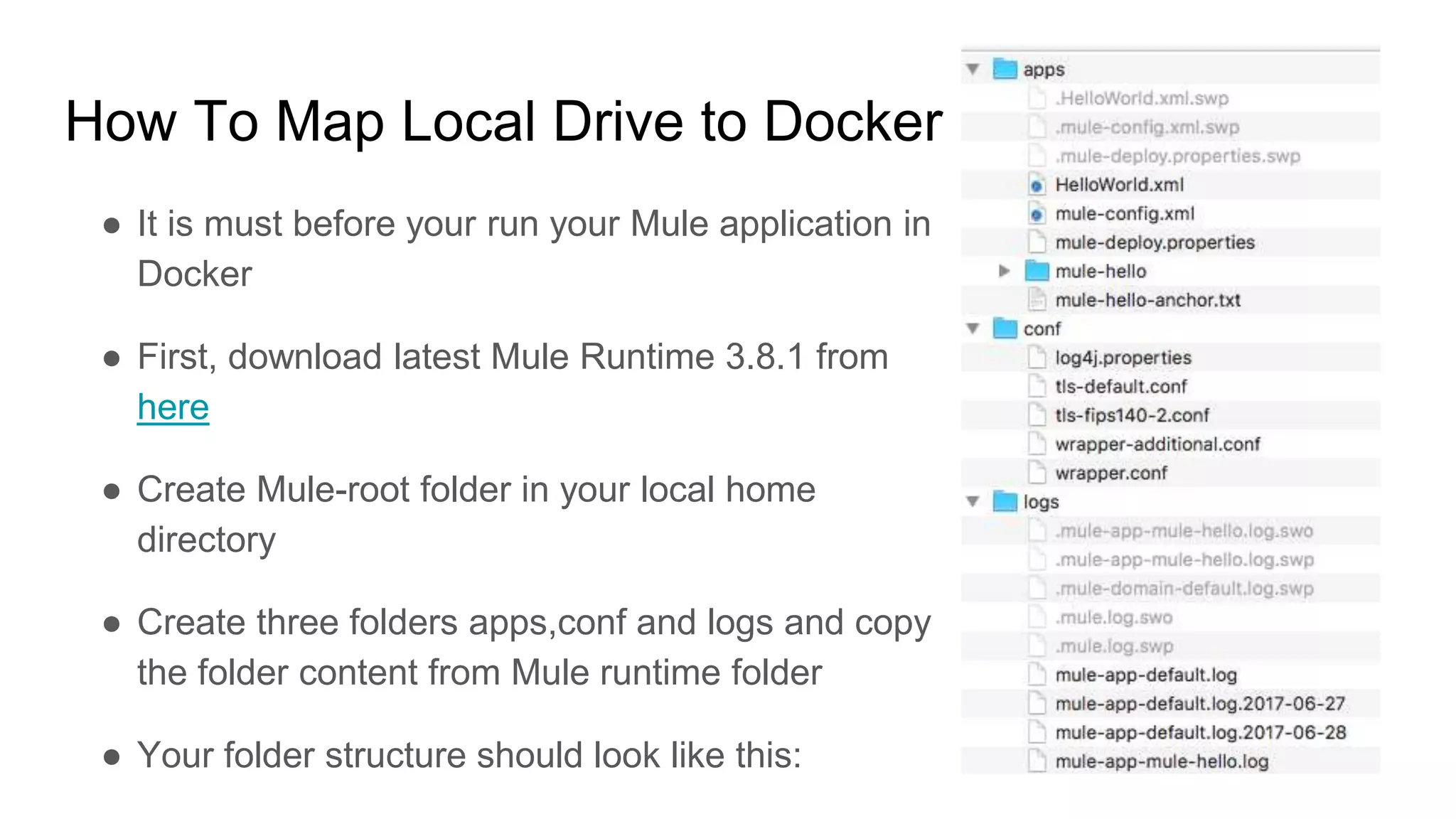Viewport: 1456px width, 819px height.
Task: Select the HelloWorld.xml file name
Action: tap(1119, 185)
